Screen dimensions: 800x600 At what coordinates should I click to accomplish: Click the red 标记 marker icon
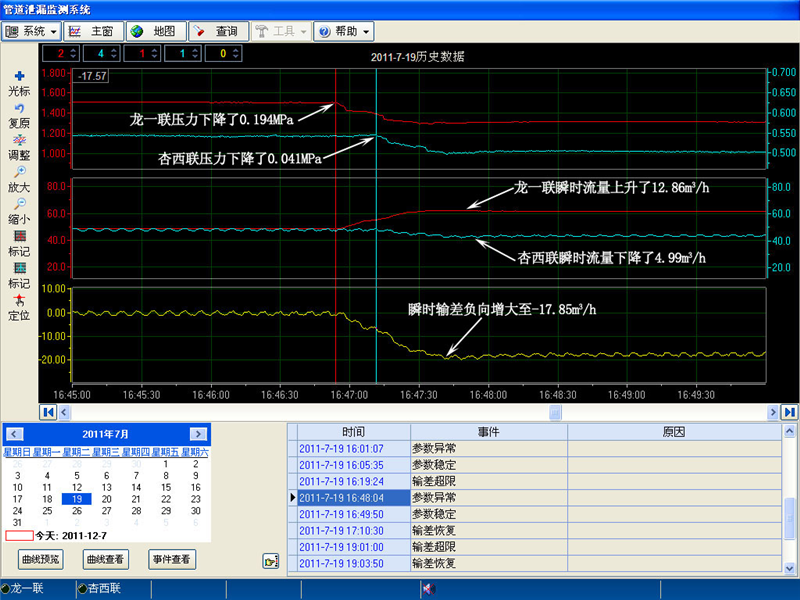(x=18, y=236)
